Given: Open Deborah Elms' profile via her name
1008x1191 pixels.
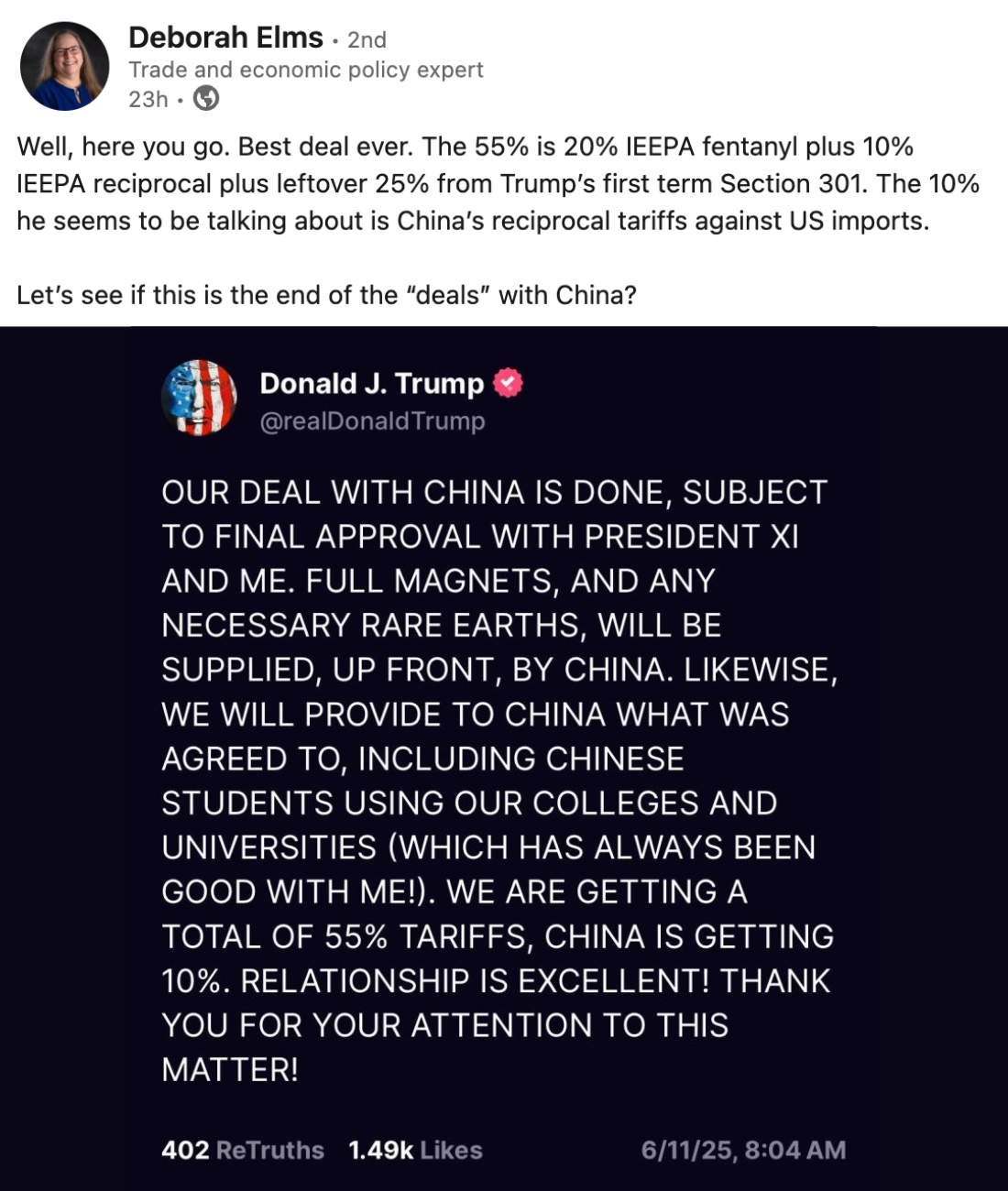Looking at the screenshot, I should click(225, 38).
